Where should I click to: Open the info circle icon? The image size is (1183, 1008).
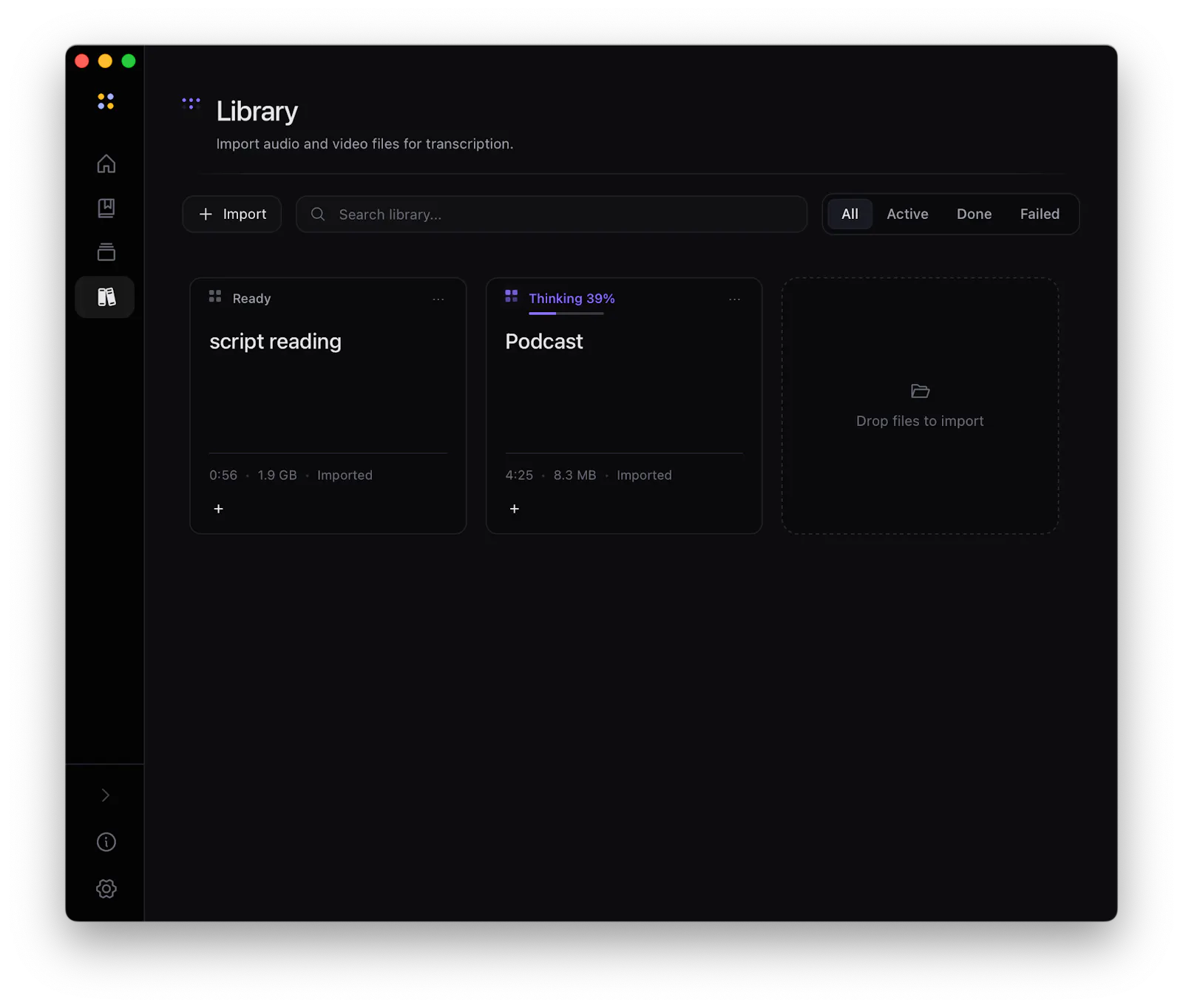106,842
